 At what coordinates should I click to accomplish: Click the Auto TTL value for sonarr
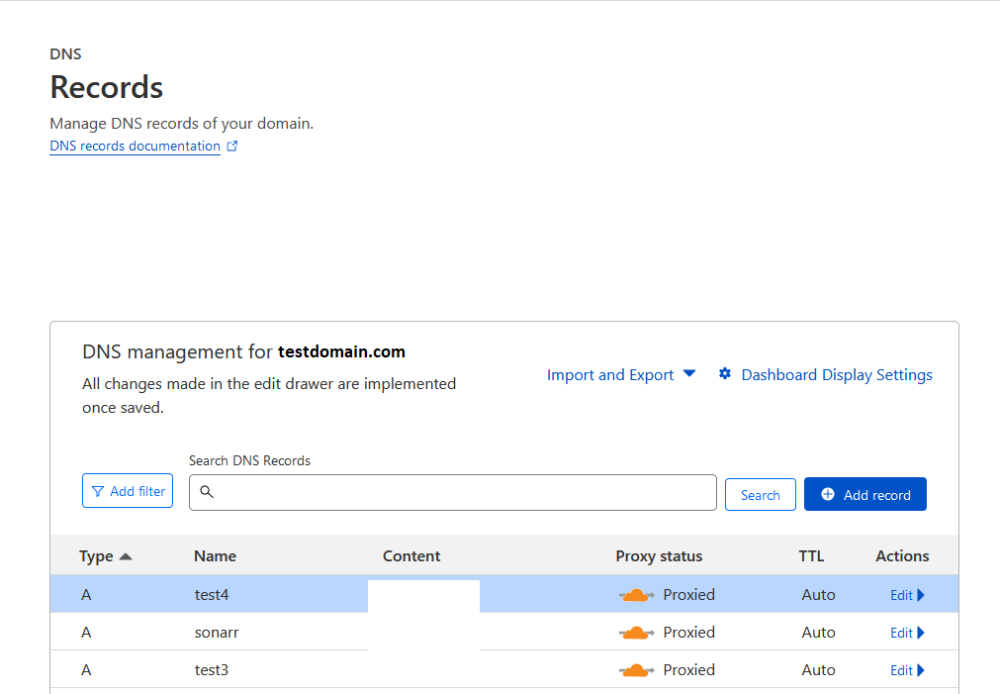pyautogui.click(x=818, y=632)
